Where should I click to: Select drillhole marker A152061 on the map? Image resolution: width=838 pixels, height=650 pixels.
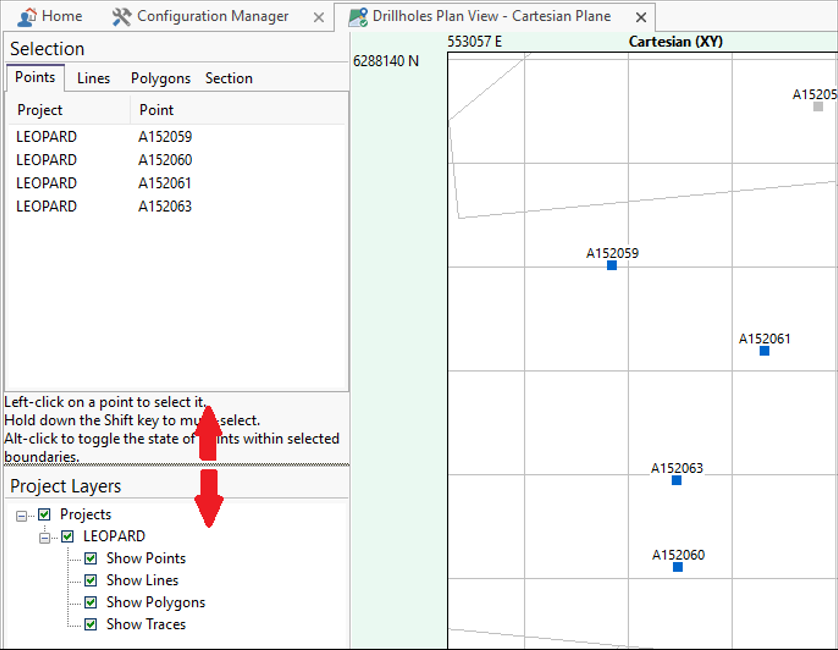point(764,351)
